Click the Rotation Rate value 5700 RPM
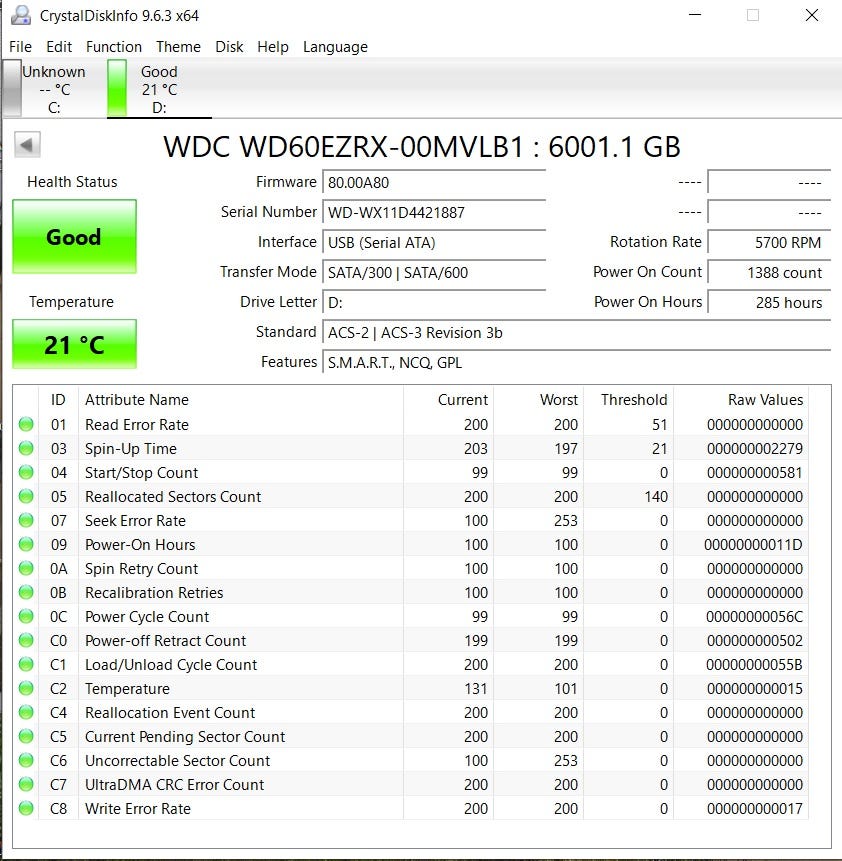The height and width of the screenshot is (861, 842). [769, 242]
